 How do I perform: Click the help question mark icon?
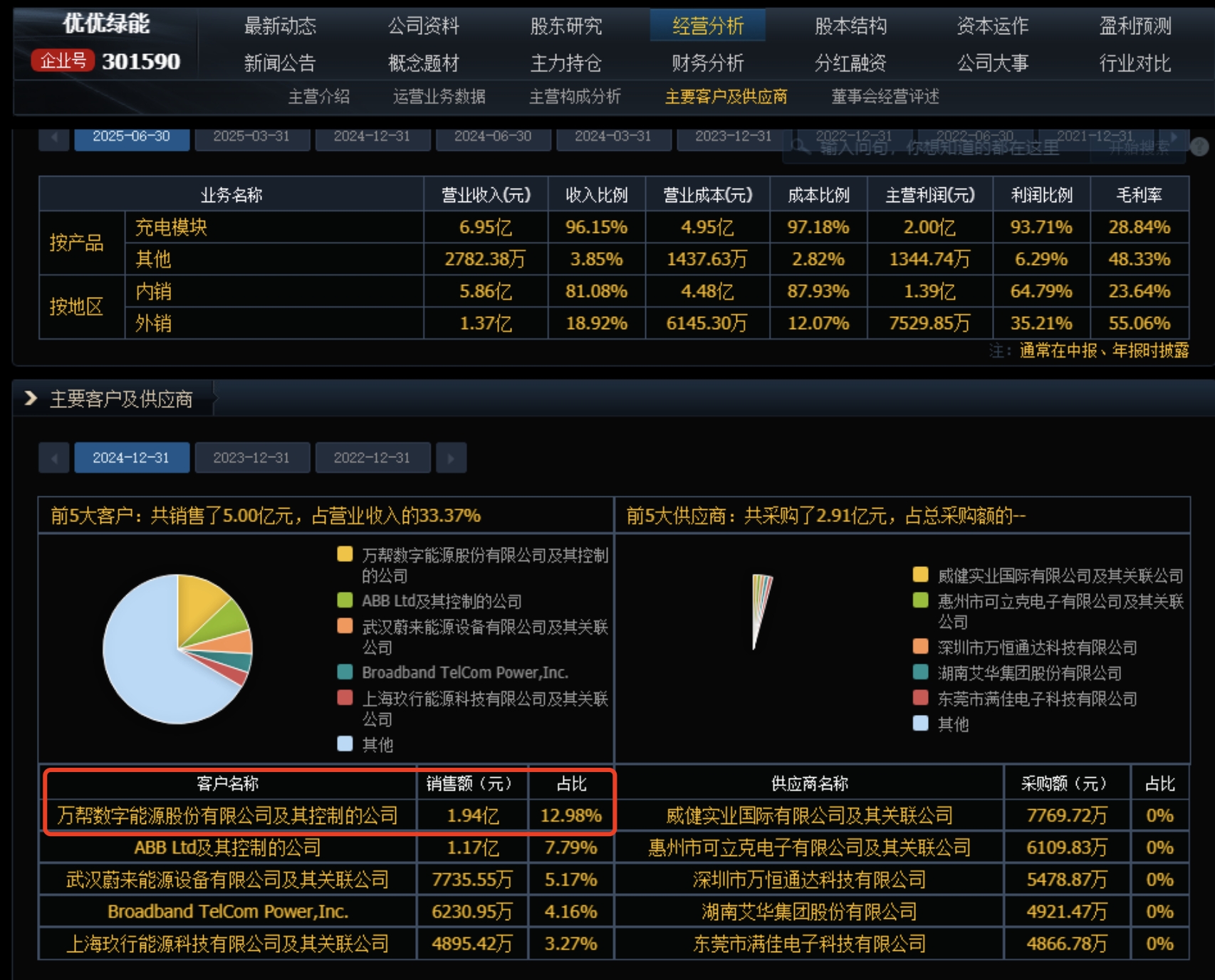click(1199, 147)
